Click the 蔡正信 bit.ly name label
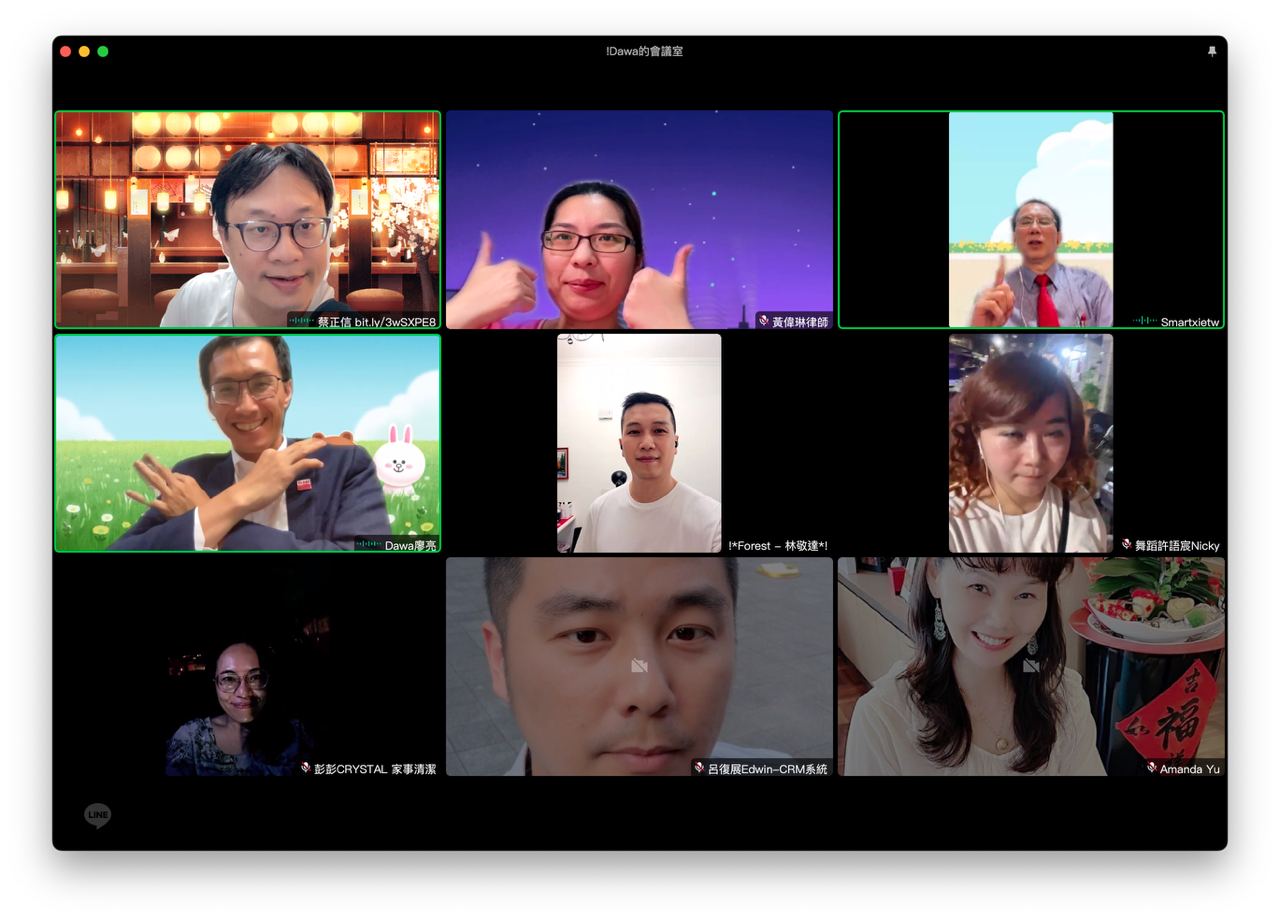The width and height of the screenshot is (1280, 920). pos(377,322)
